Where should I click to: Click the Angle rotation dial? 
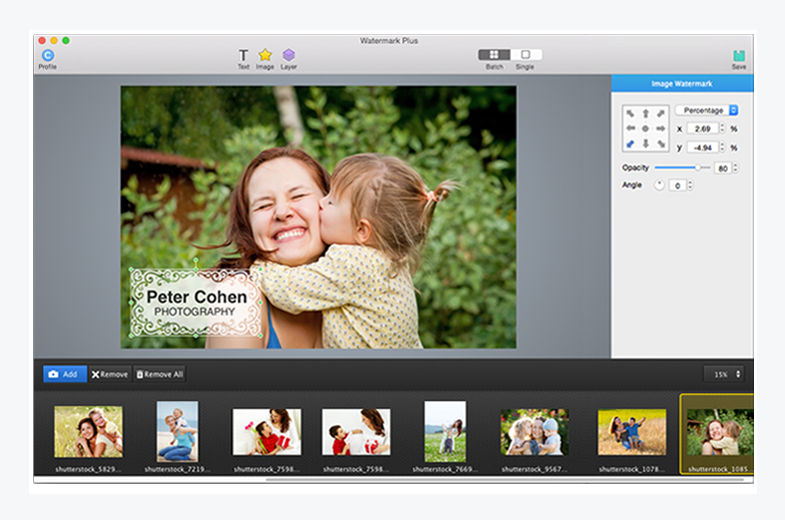tap(659, 185)
